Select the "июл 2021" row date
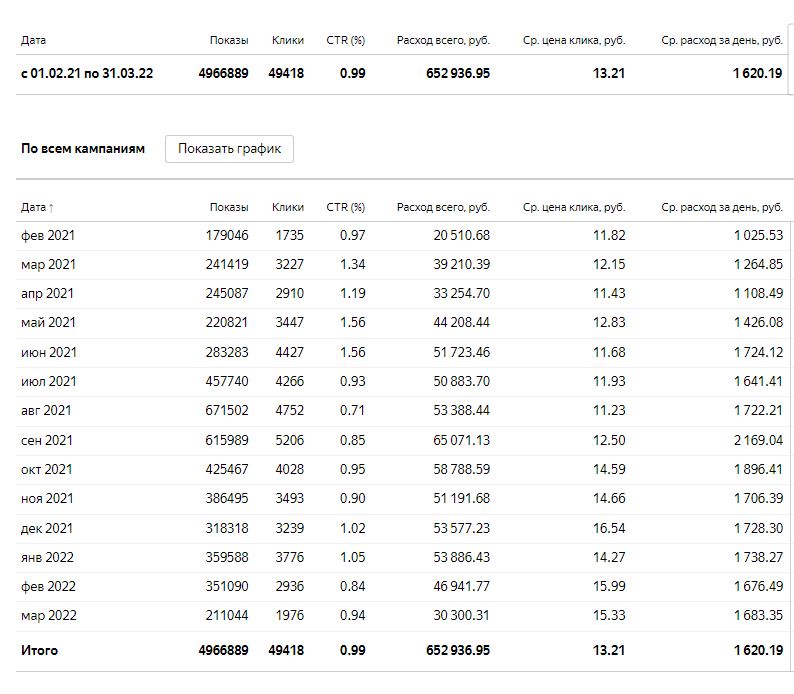The width and height of the screenshot is (794, 694). [x=48, y=381]
